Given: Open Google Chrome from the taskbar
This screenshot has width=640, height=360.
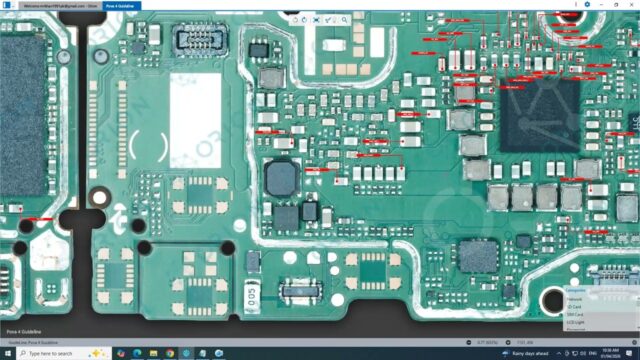Looking at the screenshot, I should 170,353.
